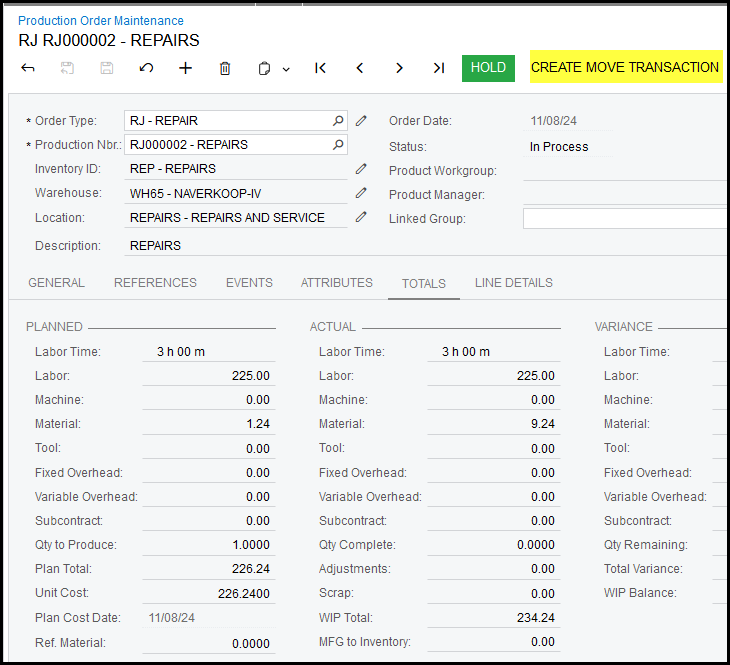Image resolution: width=730 pixels, height=665 pixels.
Task: Edit Location with pencil icon
Action: (361, 217)
